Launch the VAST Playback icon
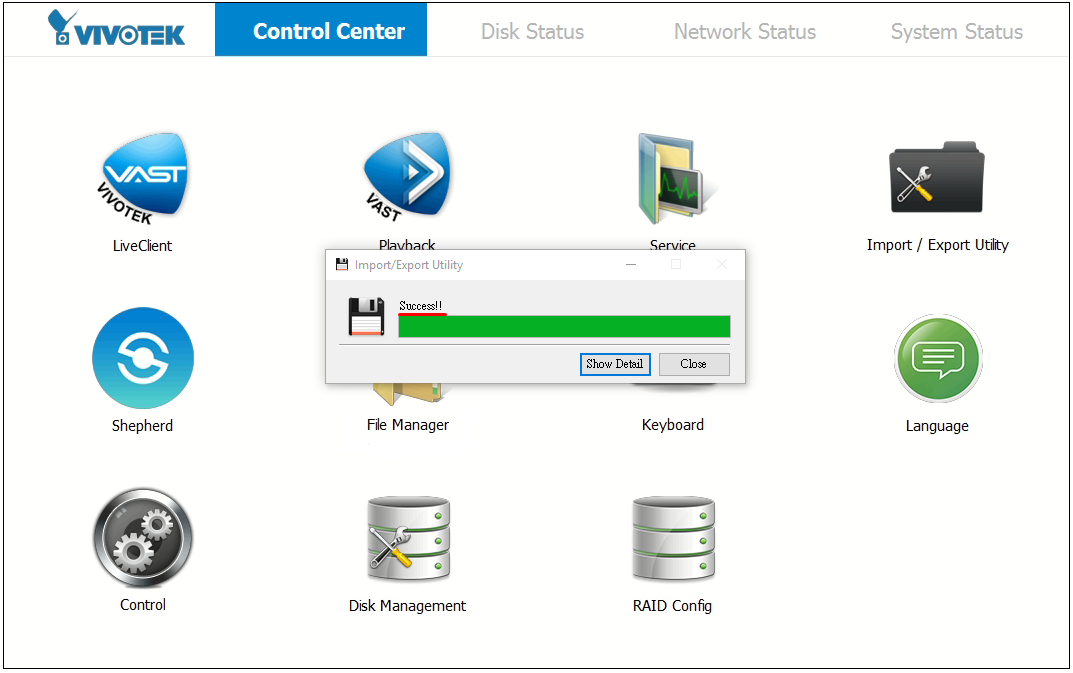 [x=407, y=177]
